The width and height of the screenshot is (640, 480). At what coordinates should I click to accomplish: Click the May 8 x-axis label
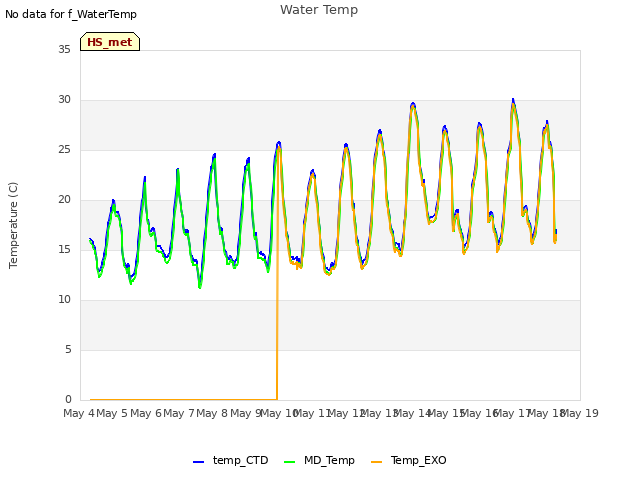point(212,413)
